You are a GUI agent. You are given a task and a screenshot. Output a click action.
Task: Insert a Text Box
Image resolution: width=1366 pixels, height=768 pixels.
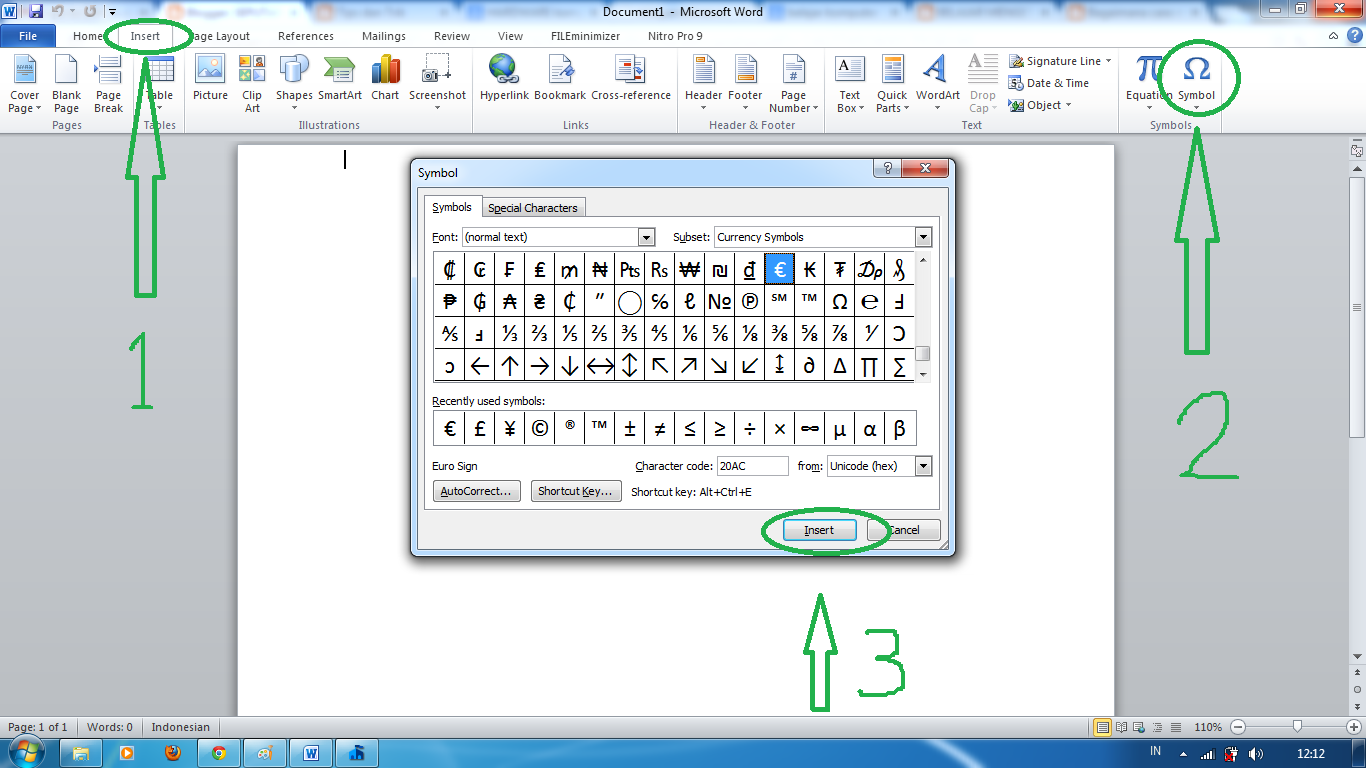pyautogui.click(x=850, y=84)
